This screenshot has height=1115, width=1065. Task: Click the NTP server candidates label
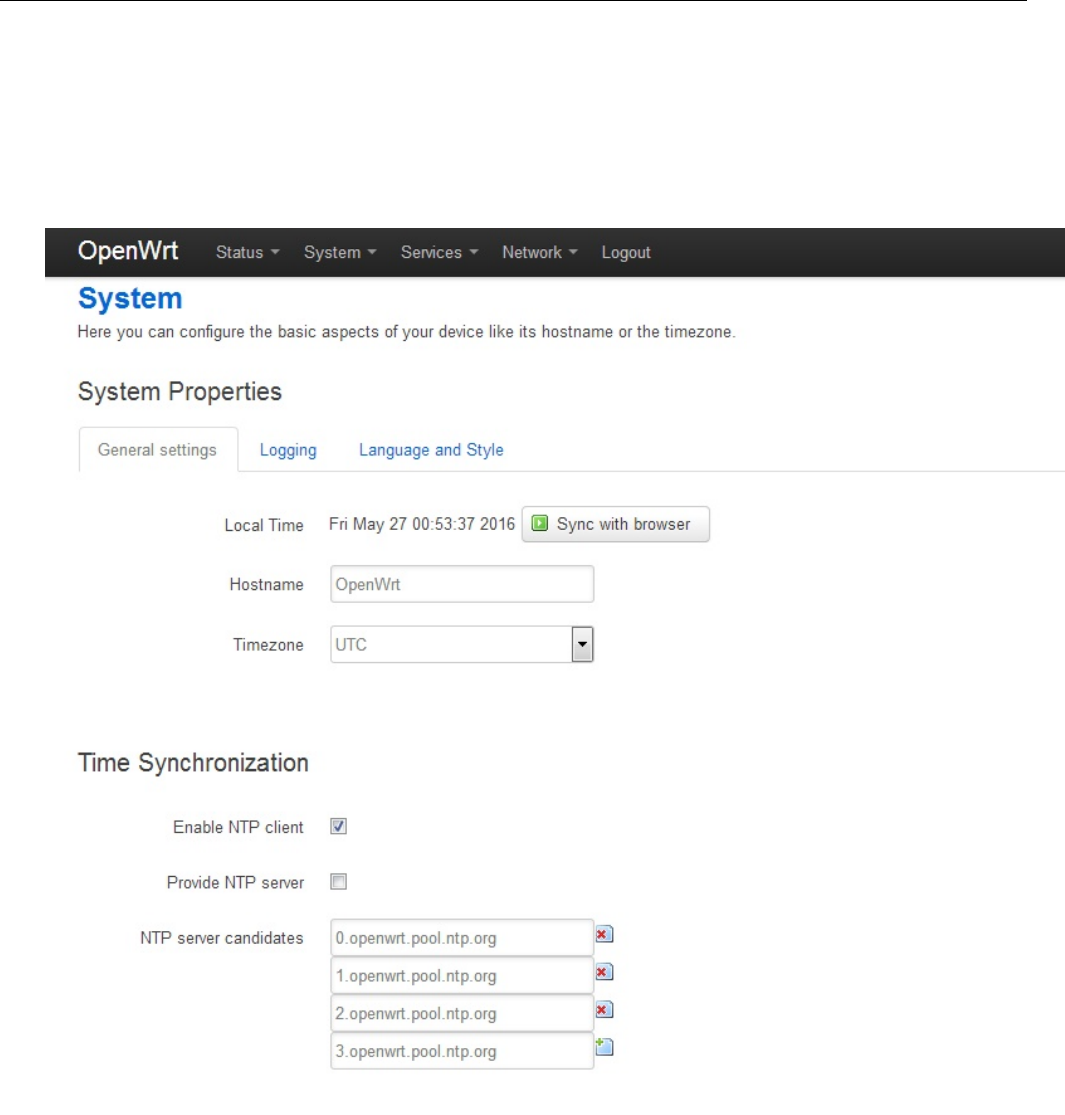coord(222,938)
